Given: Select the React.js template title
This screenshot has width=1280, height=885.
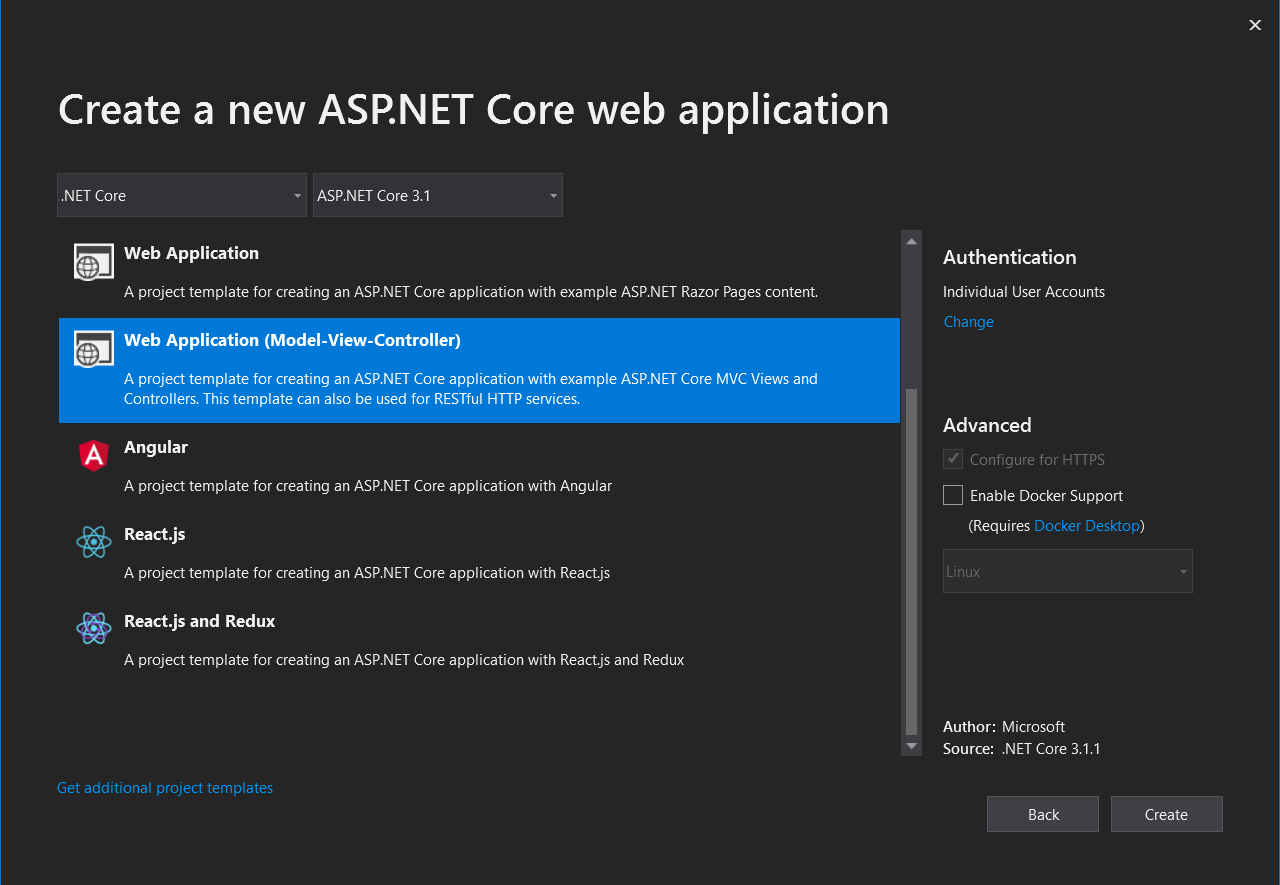Looking at the screenshot, I should 155,534.
